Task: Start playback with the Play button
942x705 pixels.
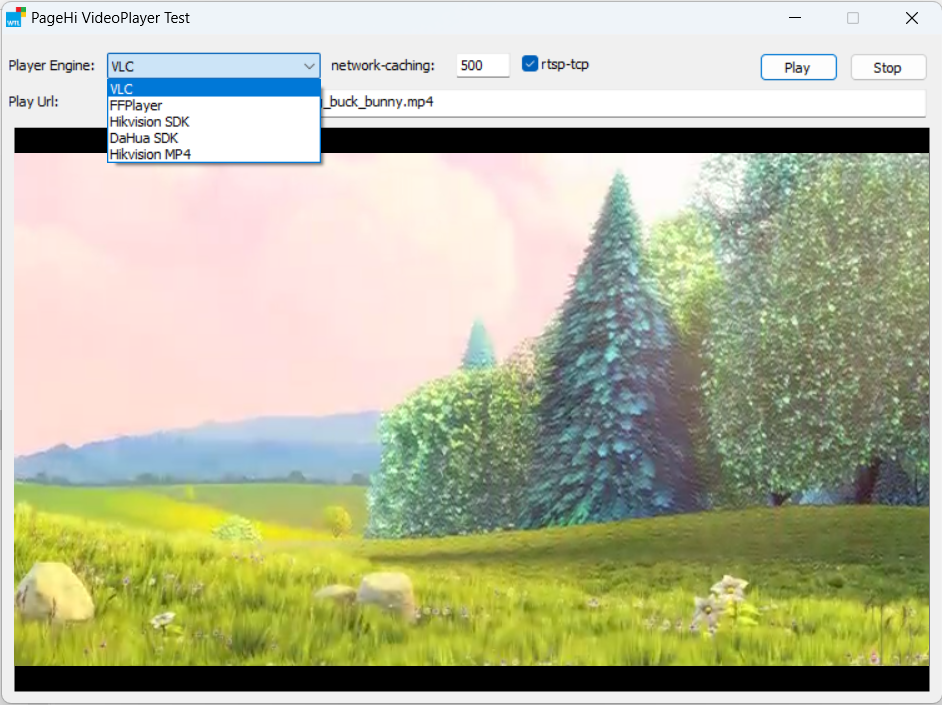Action: pos(798,67)
